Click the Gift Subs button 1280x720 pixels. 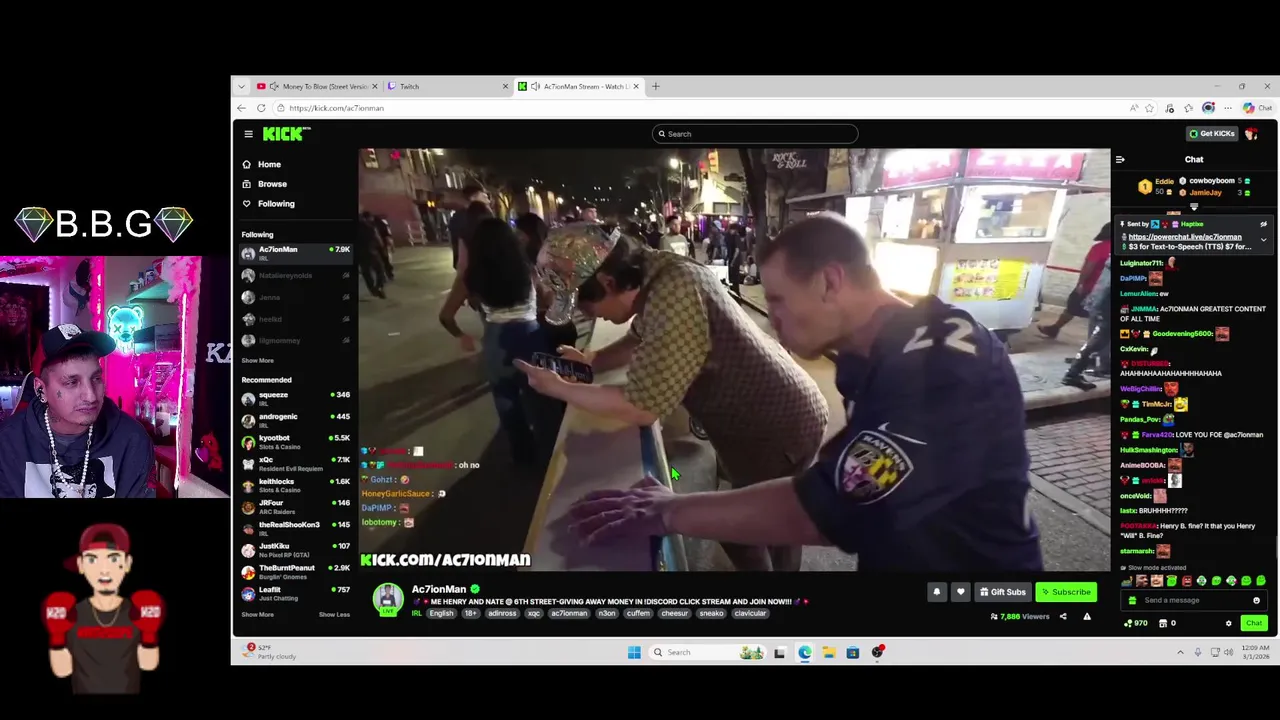pyautogui.click(x=1003, y=592)
